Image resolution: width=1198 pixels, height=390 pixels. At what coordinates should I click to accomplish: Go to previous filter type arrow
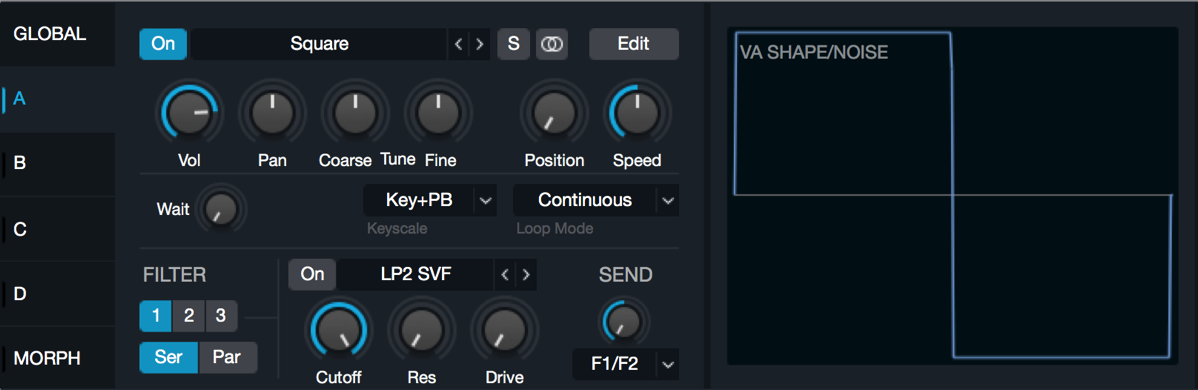pos(504,275)
